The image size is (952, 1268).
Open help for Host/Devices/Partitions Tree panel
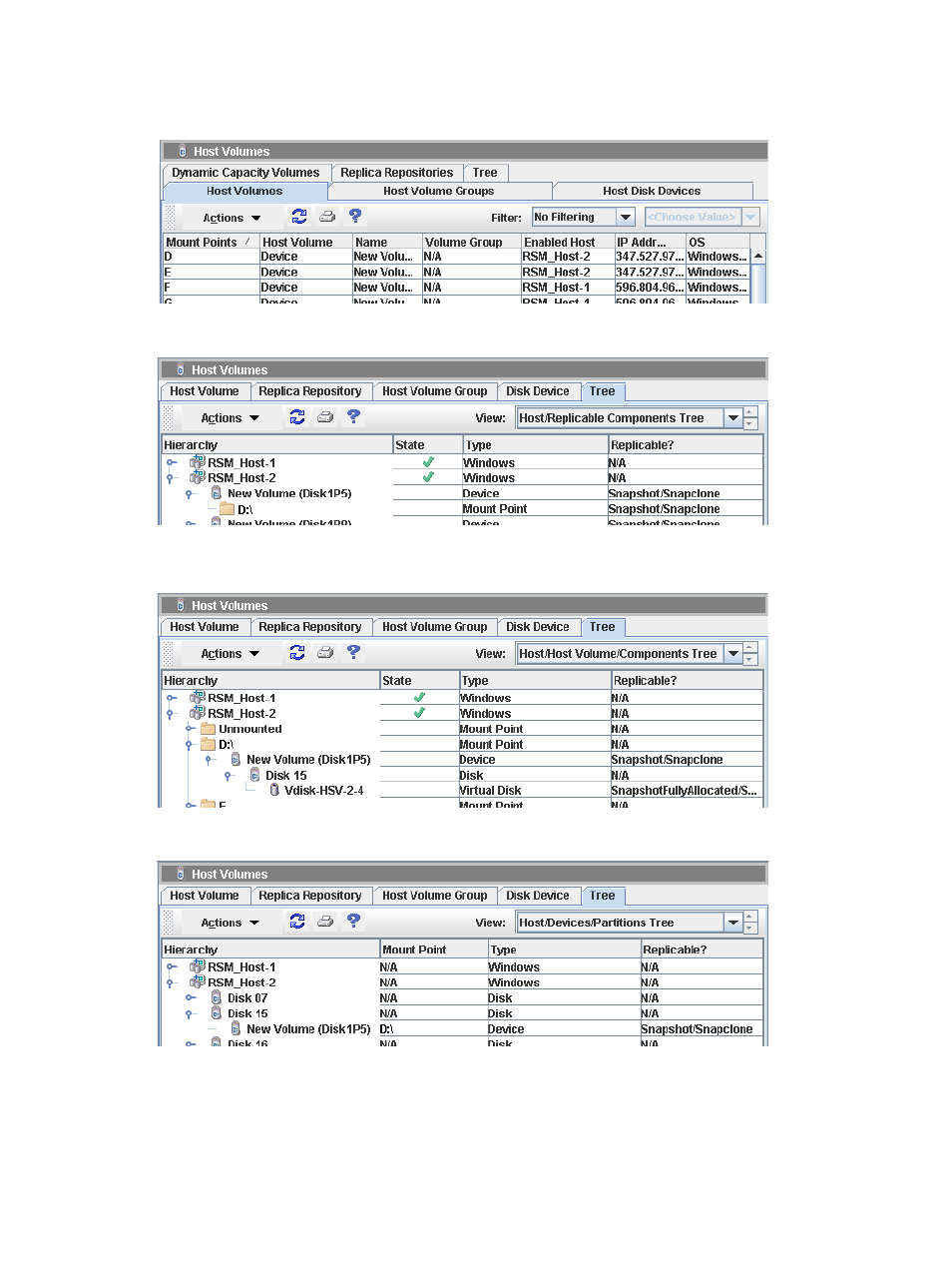click(353, 921)
